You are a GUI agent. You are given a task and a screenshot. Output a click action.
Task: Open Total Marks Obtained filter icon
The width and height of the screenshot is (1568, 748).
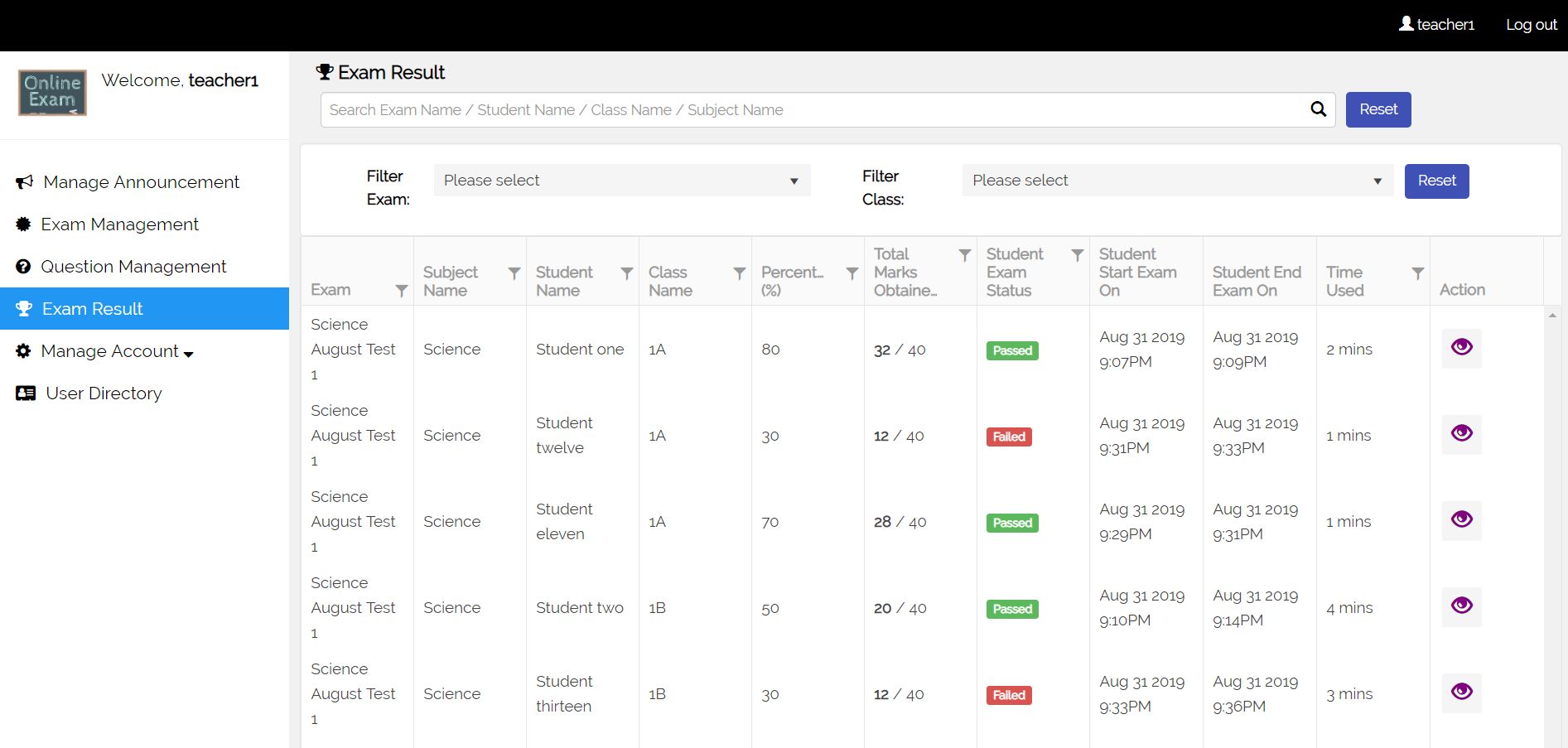tap(965, 255)
